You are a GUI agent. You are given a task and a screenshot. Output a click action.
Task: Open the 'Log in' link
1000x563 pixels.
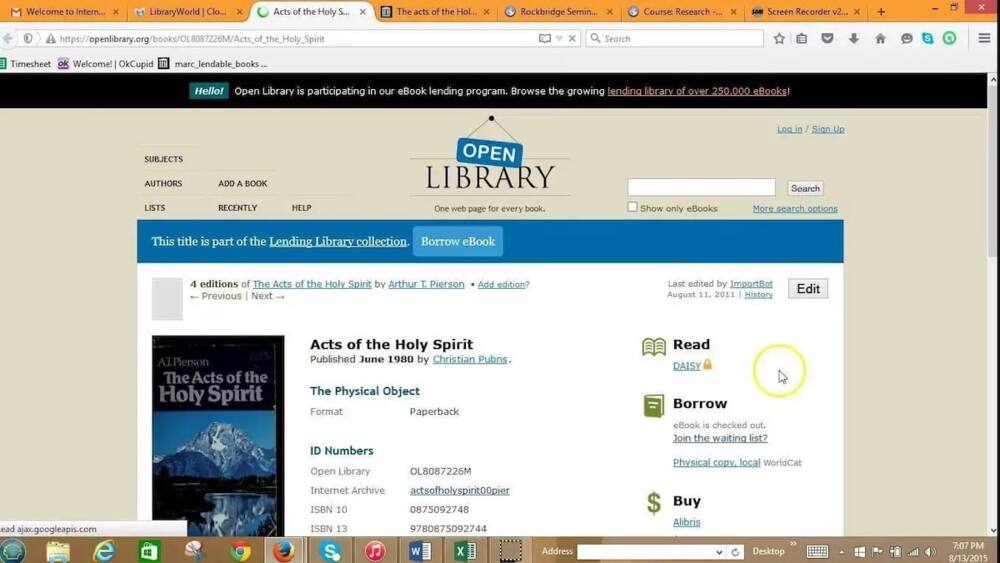pos(790,129)
